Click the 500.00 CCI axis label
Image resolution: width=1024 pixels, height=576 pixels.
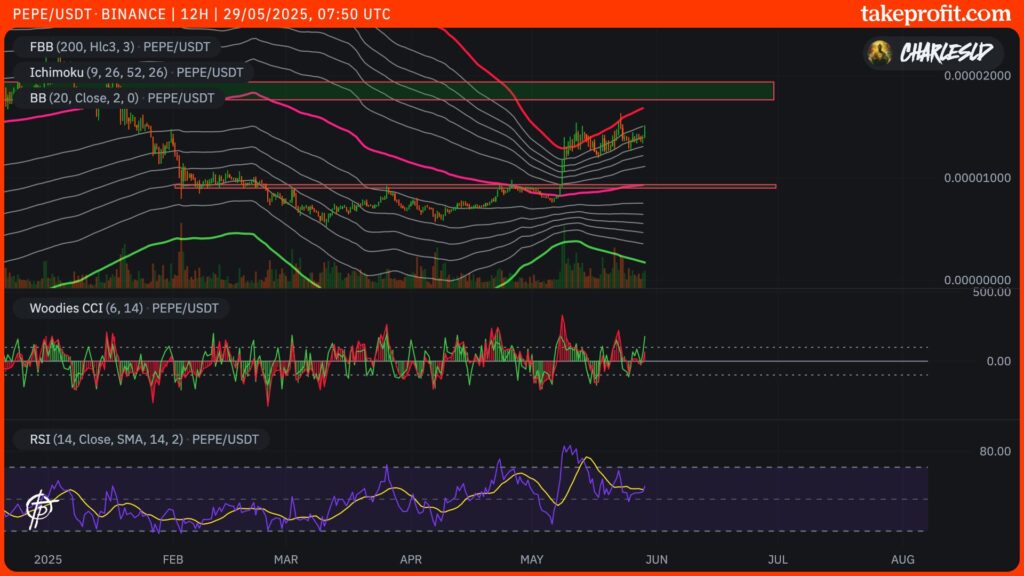tap(990, 292)
